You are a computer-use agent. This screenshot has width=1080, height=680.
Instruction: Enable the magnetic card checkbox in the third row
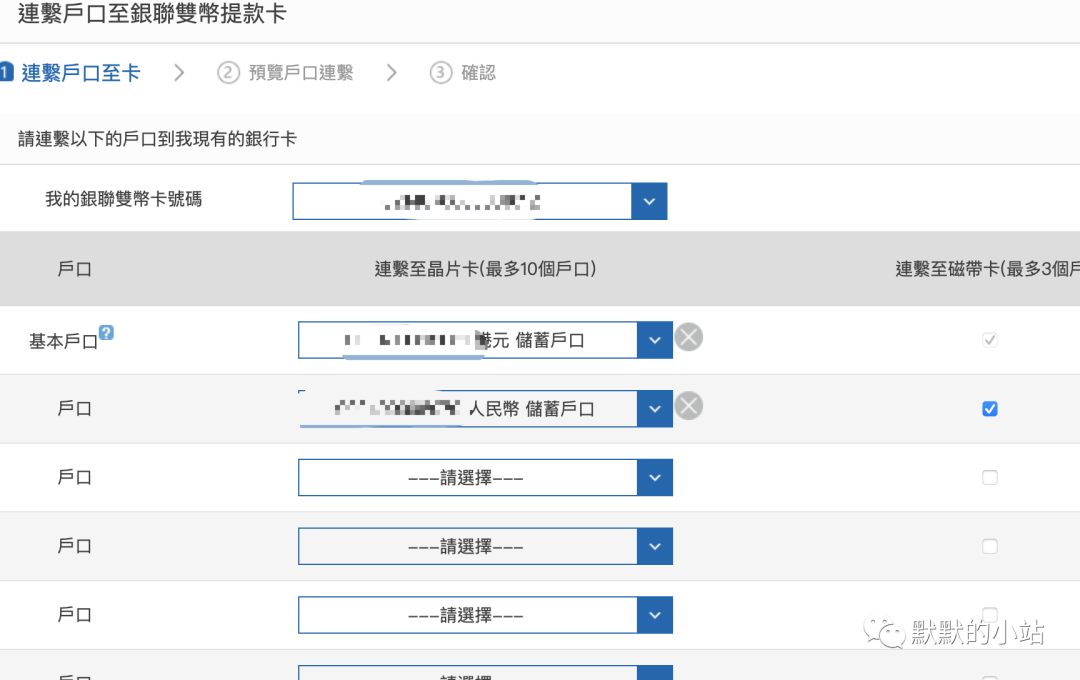pyautogui.click(x=989, y=477)
